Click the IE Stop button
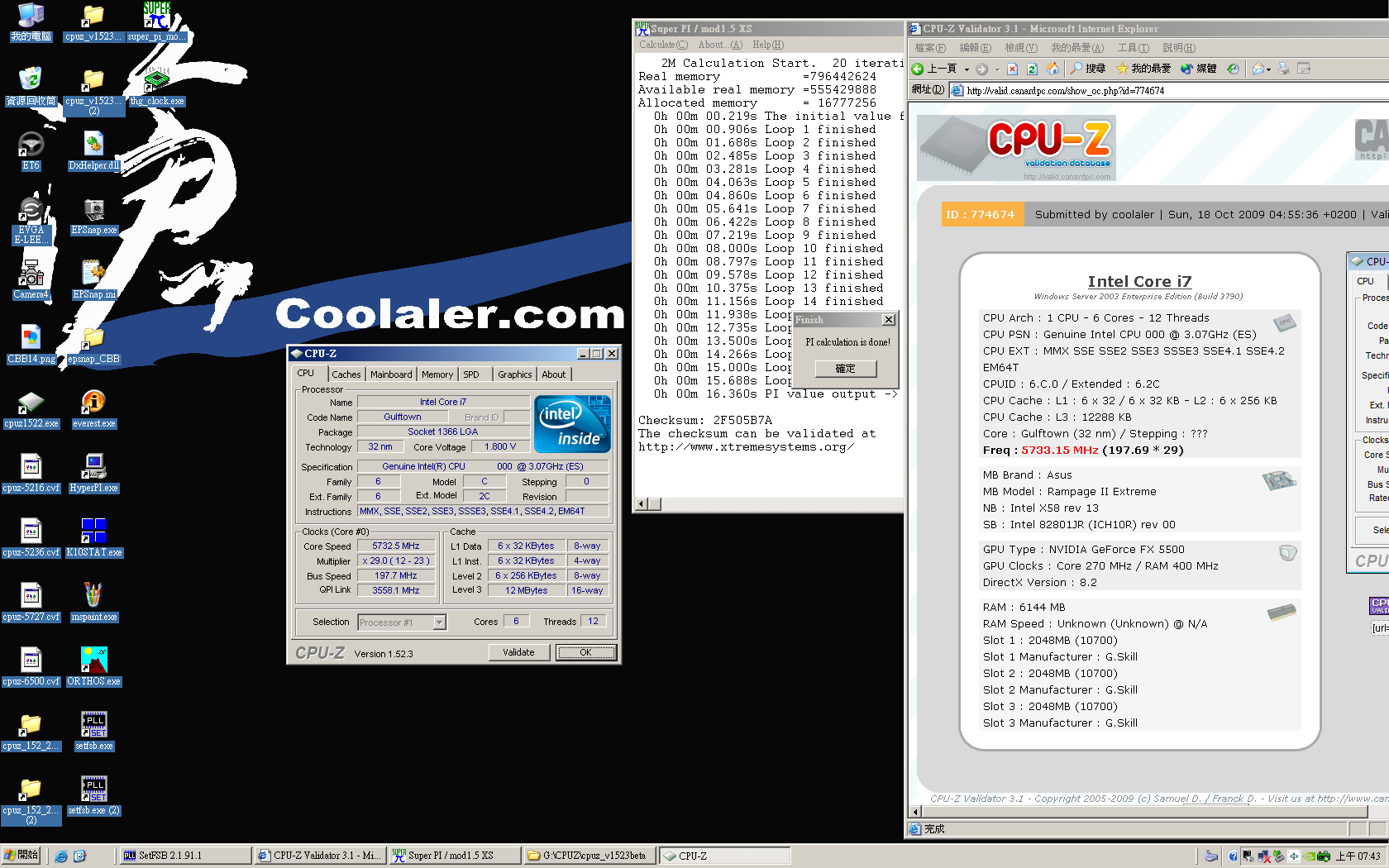 pyautogui.click(x=1012, y=69)
